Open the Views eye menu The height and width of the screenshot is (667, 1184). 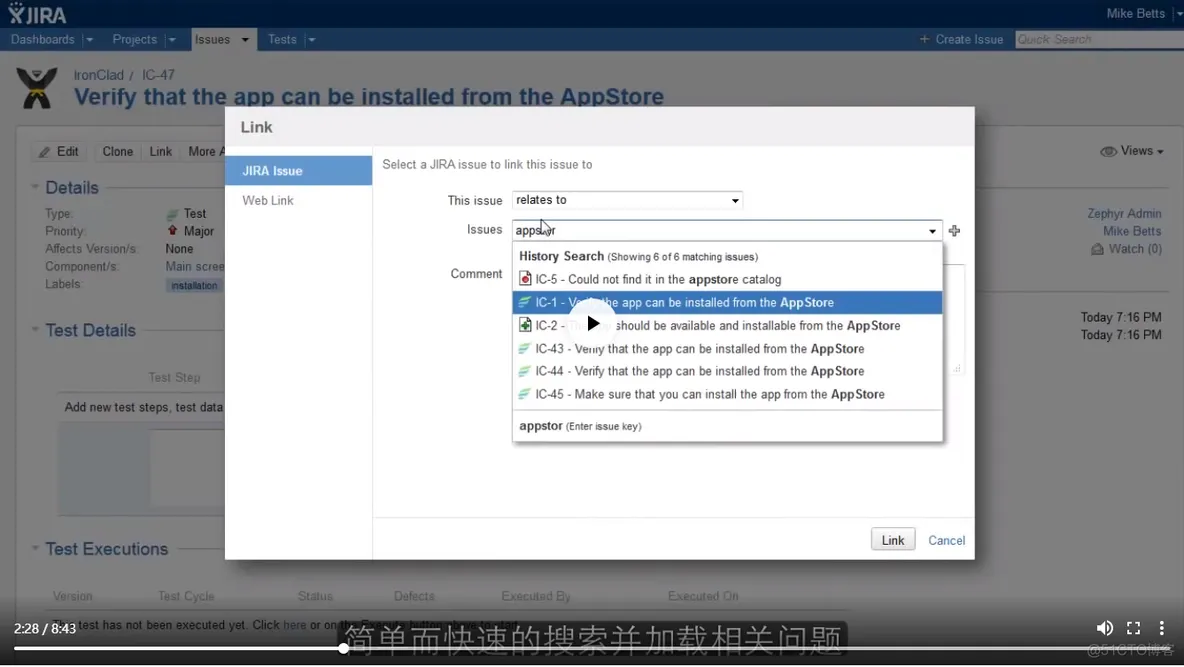pos(1131,151)
